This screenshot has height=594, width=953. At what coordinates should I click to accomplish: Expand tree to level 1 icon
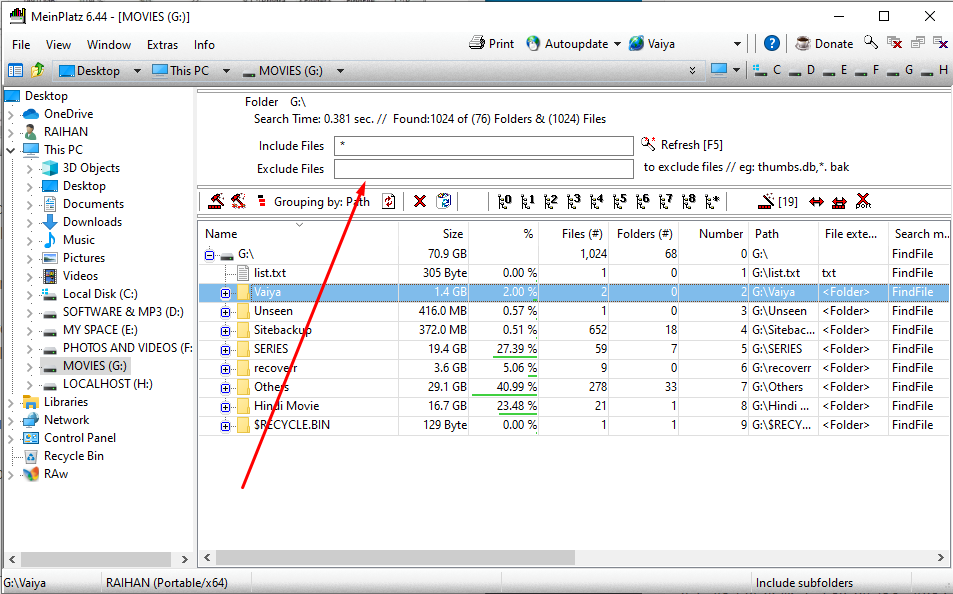[528, 201]
